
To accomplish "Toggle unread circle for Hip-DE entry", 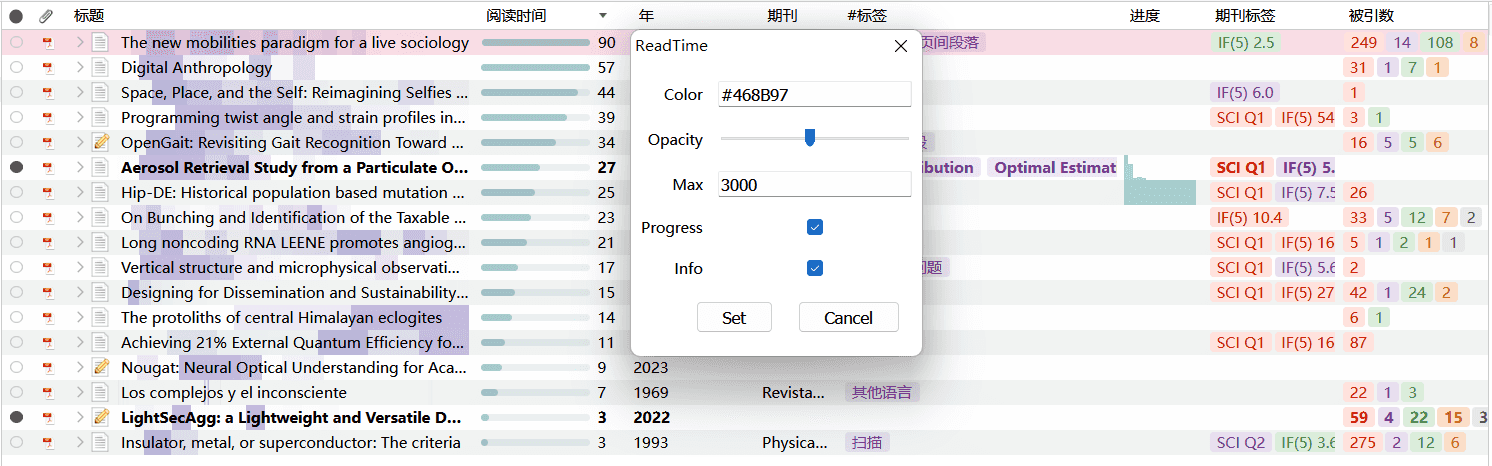I will coord(16,193).
